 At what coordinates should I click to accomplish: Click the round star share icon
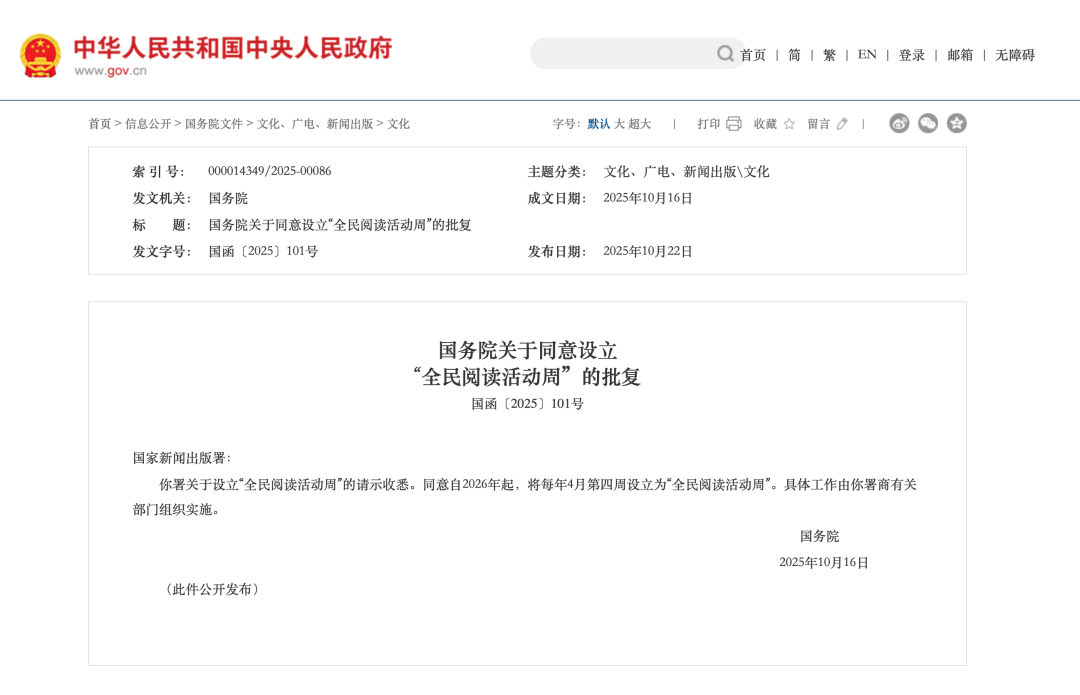coord(957,123)
